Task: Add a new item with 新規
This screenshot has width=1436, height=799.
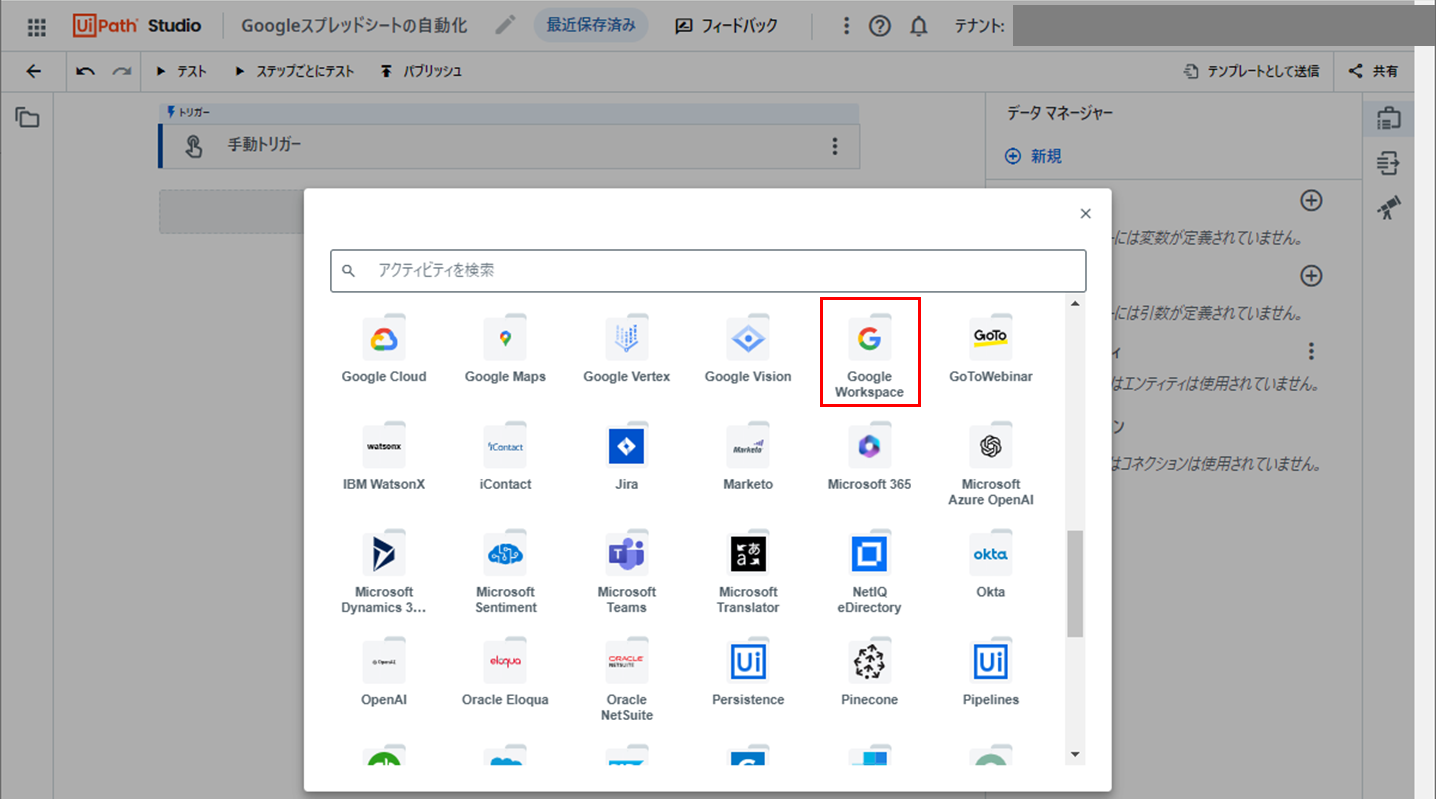Action: click(x=1033, y=156)
